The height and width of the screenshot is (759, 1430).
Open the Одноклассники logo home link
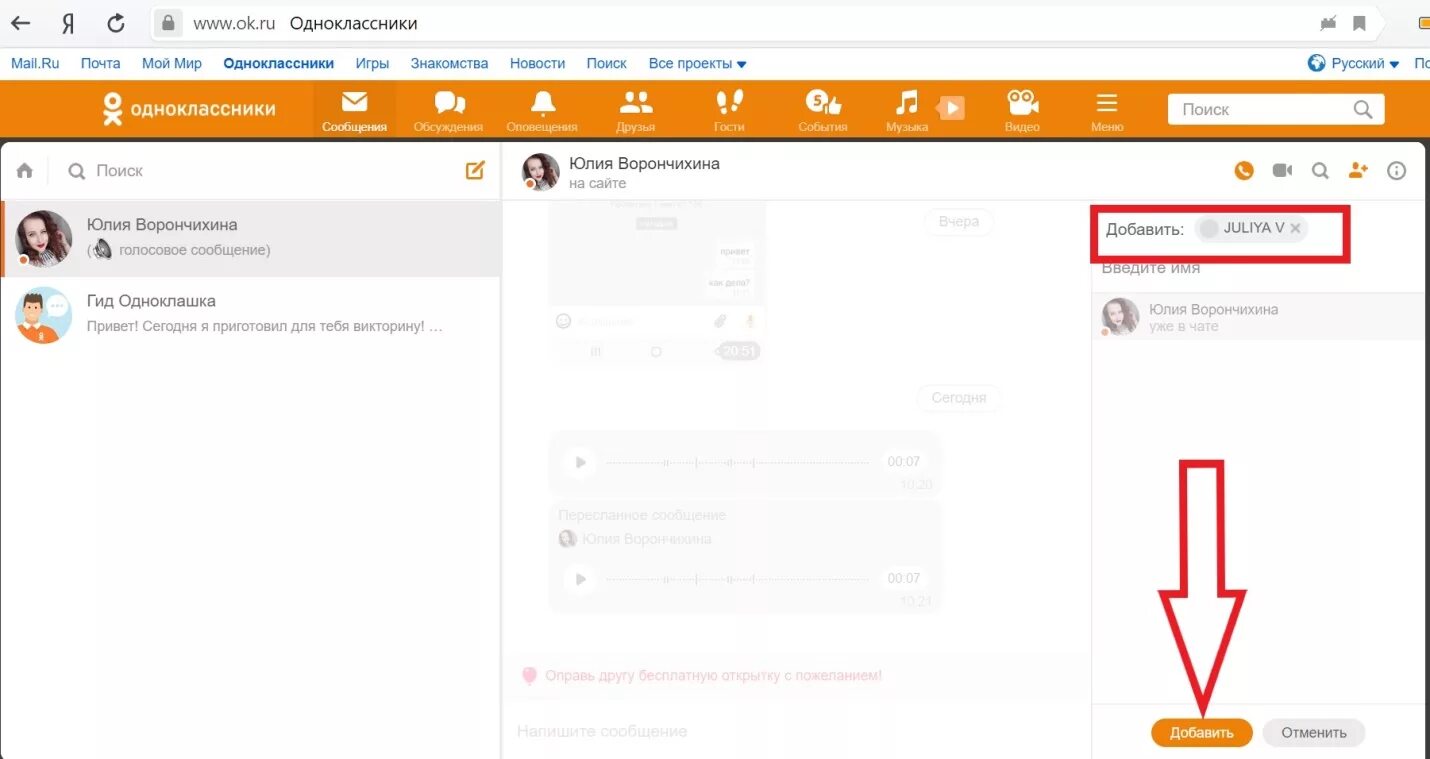coord(189,109)
